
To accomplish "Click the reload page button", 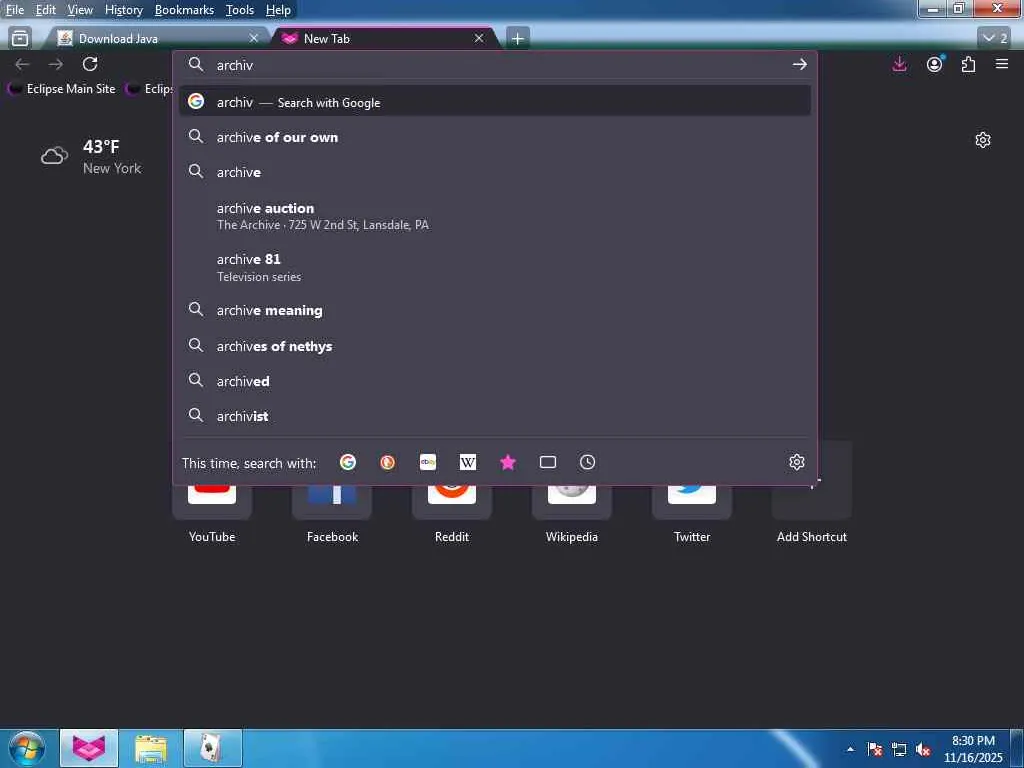I will pyautogui.click(x=90, y=64).
